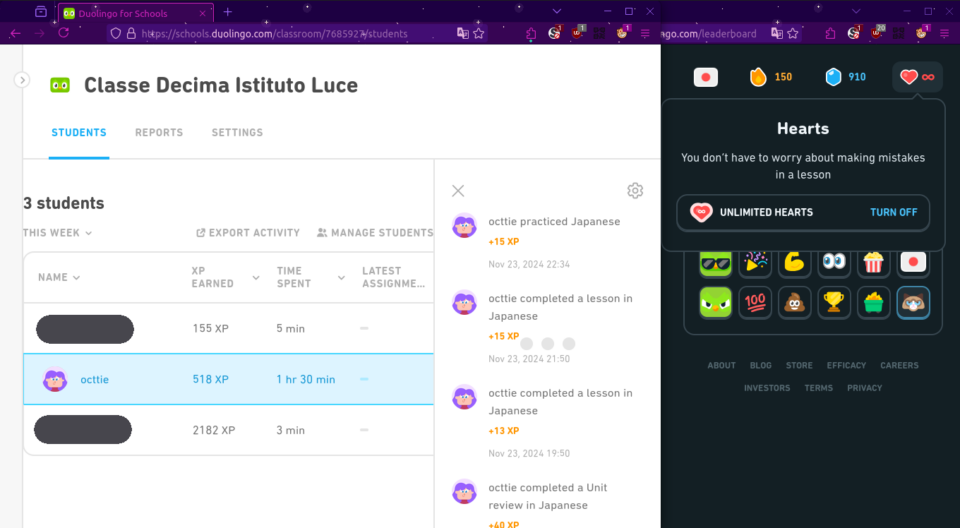960x528 pixels.
Task: Click the '518 XP' cell
Action: click(211, 380)
